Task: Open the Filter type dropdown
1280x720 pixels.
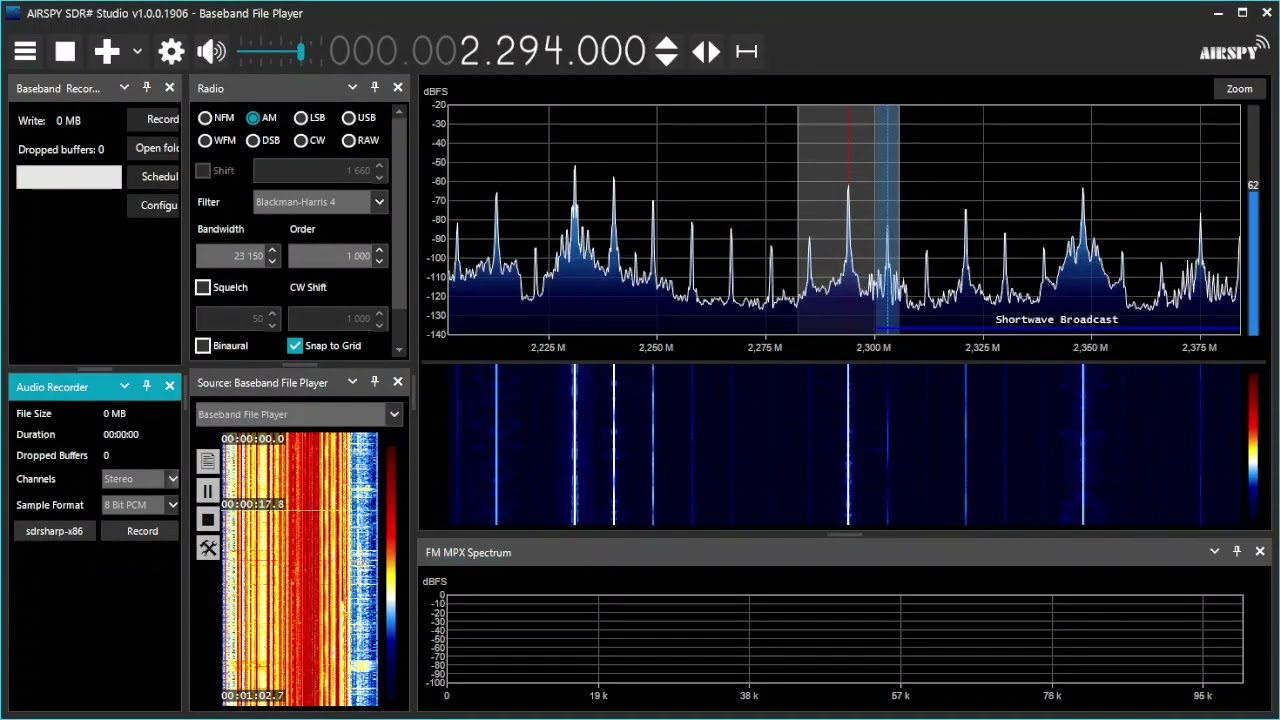Action: [320, 202]
